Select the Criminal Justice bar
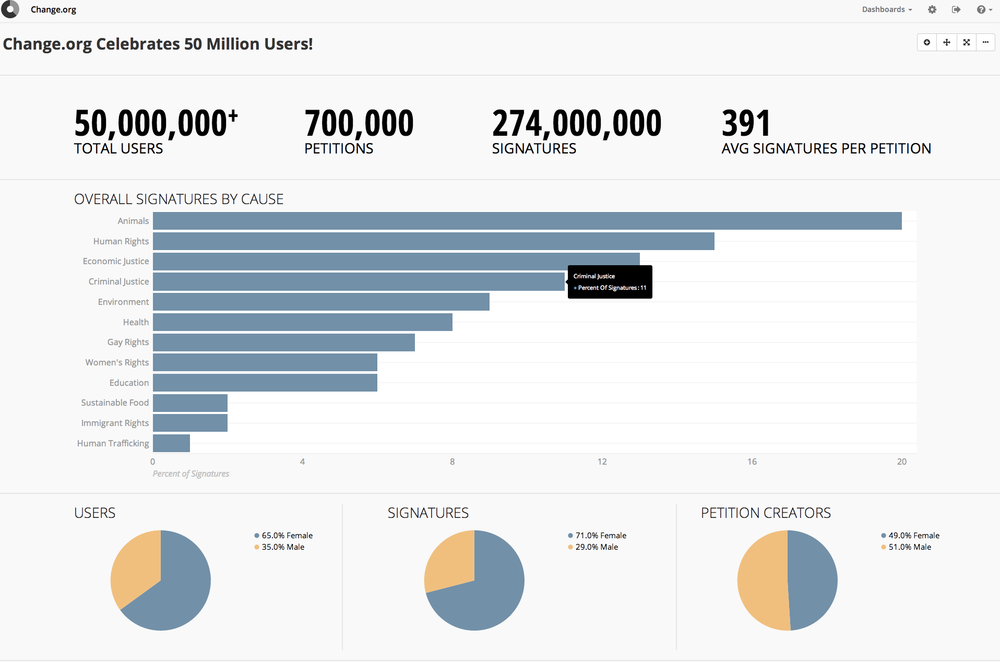1000x662 pixels. click(359, 281)
